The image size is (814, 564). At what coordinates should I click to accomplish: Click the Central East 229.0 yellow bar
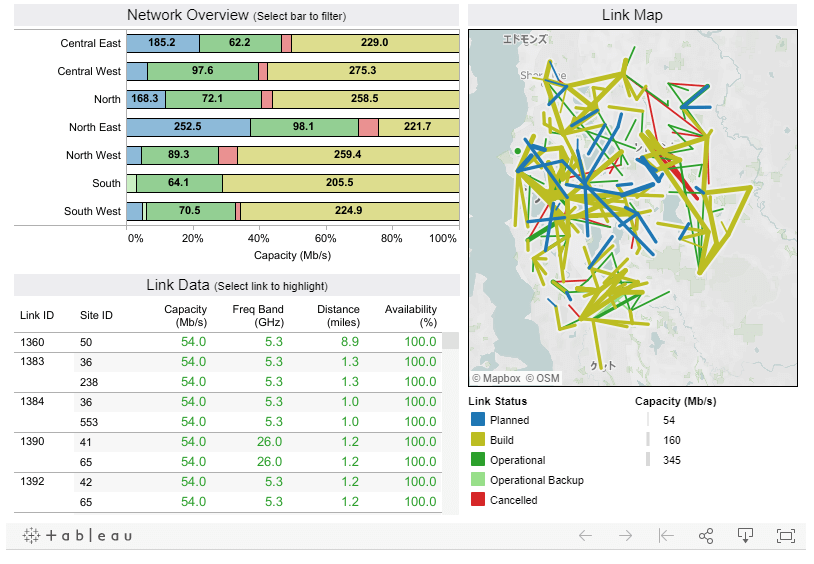coord(375,43)
